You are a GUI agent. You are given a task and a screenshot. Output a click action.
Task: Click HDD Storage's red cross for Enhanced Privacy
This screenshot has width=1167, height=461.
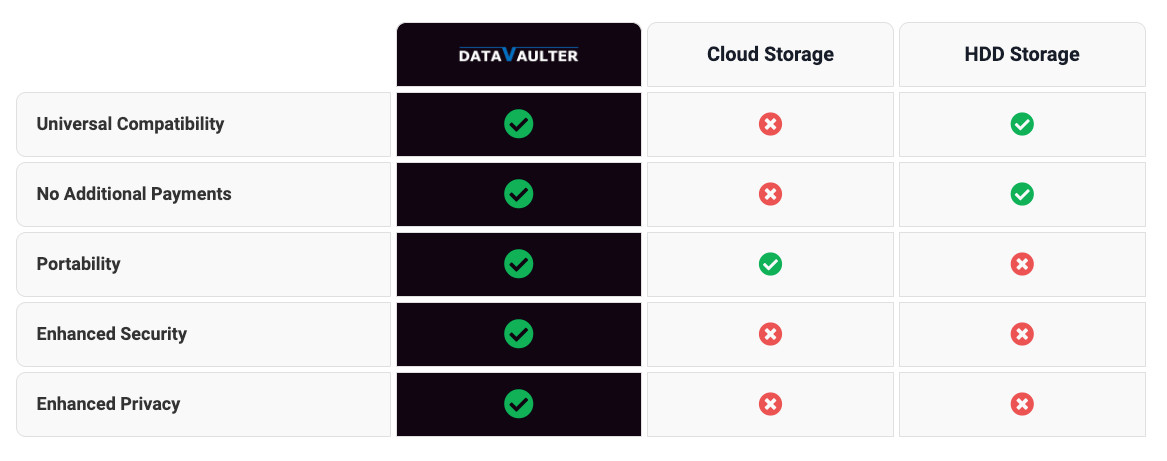[1022, 404]
